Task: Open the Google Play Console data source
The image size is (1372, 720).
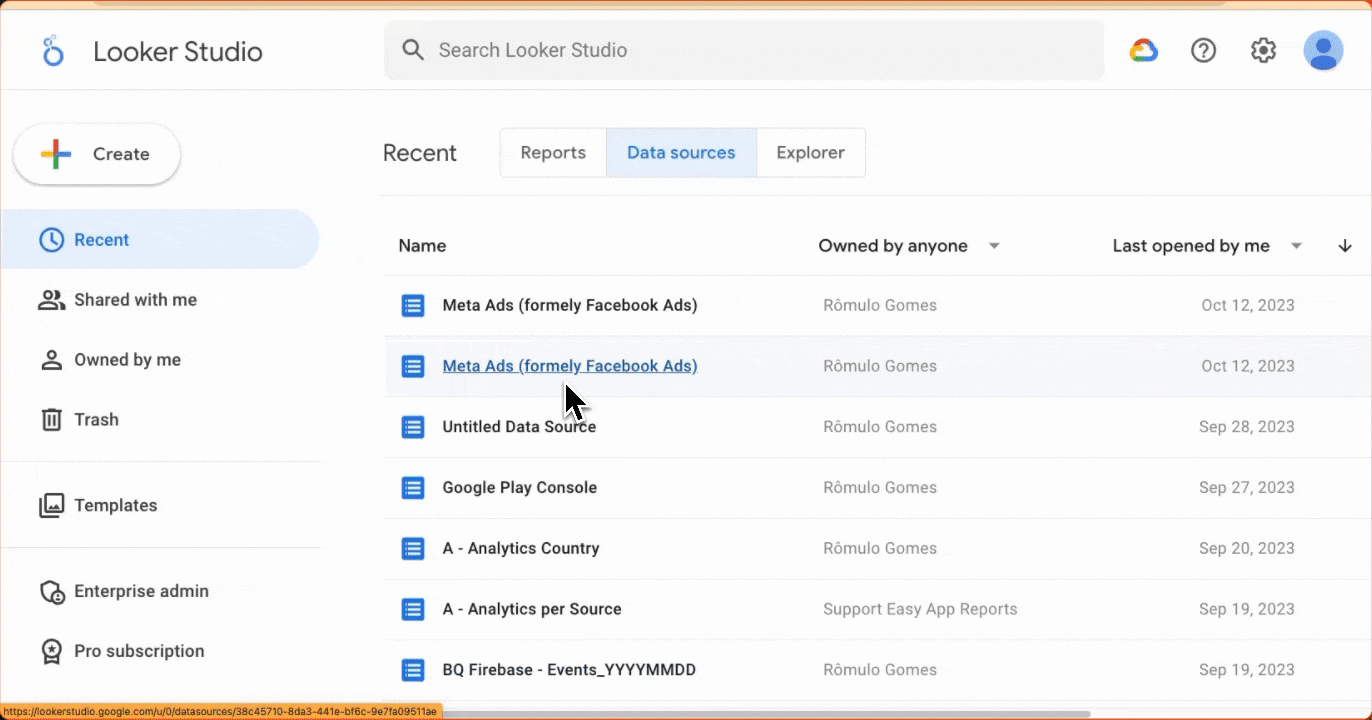Action: point(520,488)
